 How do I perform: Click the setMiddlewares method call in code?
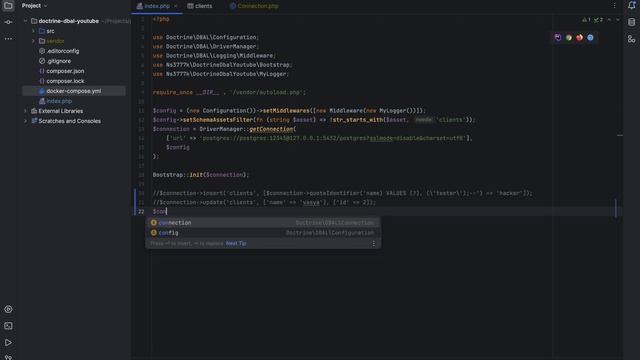click(x=286, y=111)
